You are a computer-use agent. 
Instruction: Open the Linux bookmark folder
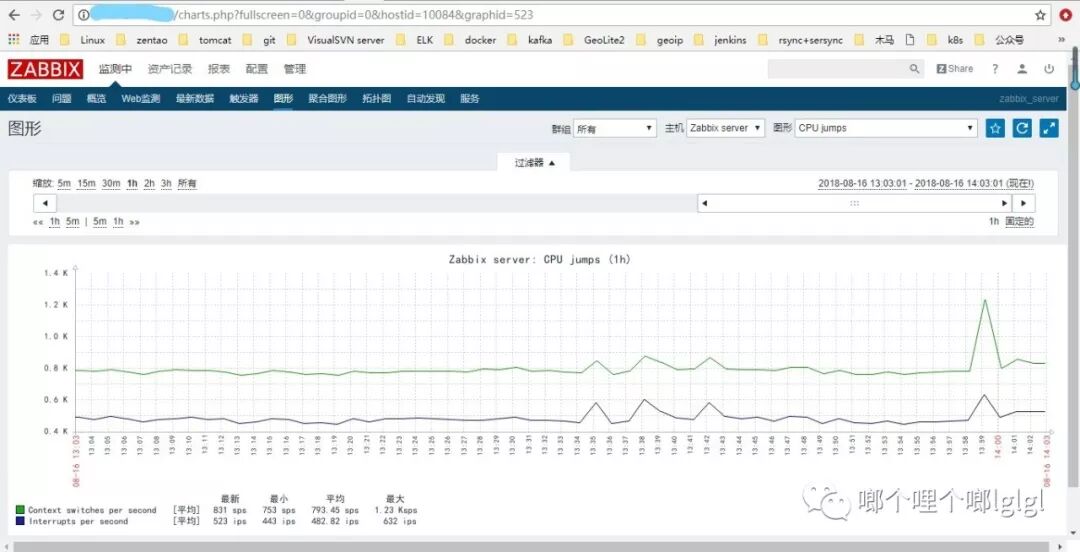tap(83, 40)
